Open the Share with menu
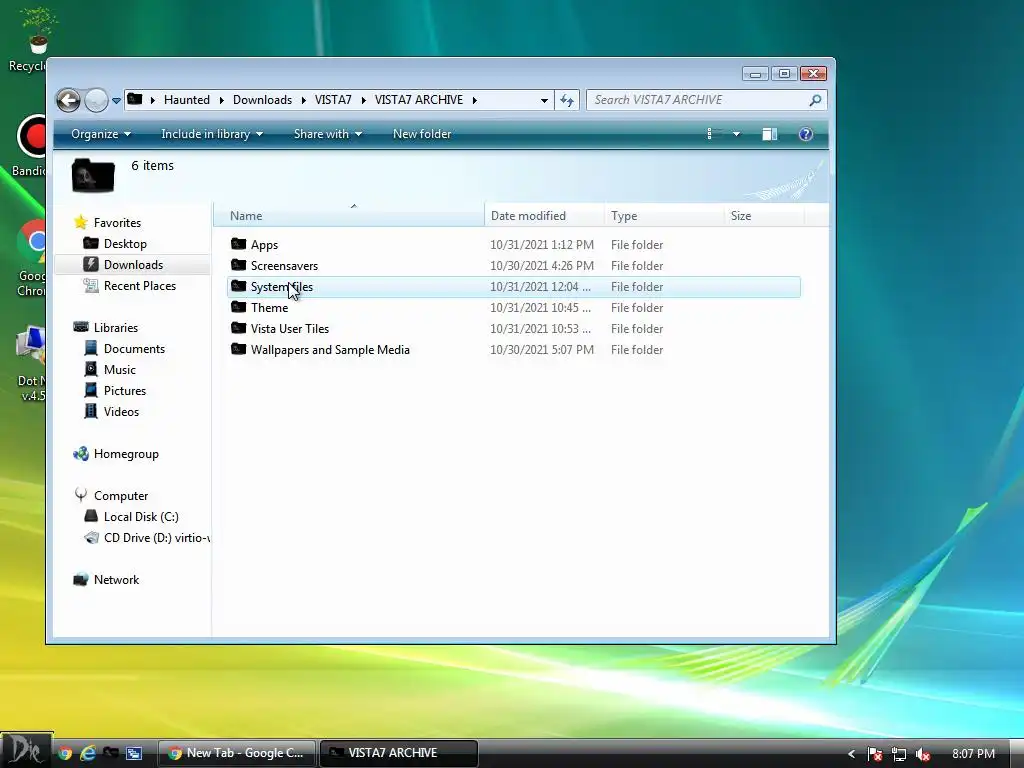The height and width of the screenshot is (768, 1024). 328,134
